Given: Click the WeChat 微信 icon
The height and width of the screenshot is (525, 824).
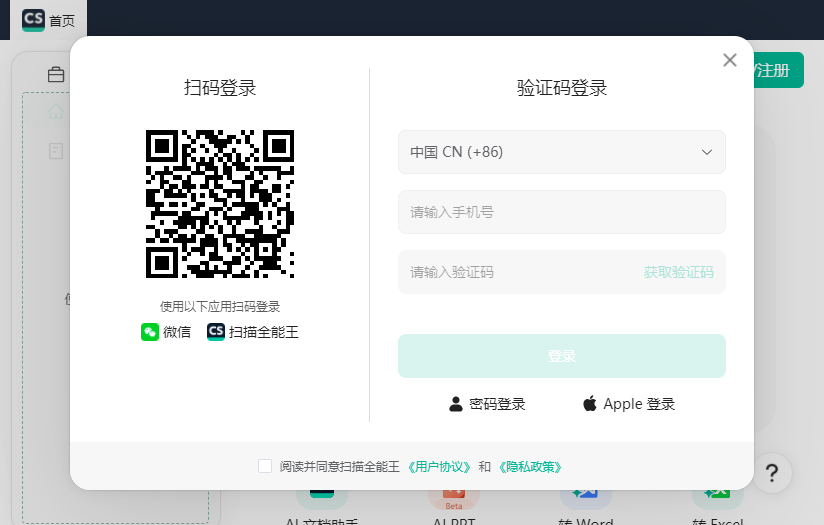Looking at the screenshot, I should pos(150,332).
